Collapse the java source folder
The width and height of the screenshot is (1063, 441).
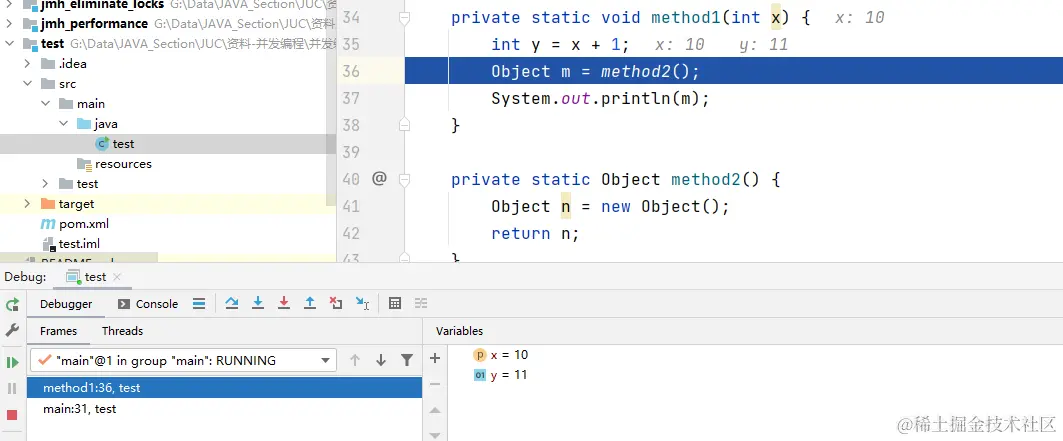[x=63, y=124]
